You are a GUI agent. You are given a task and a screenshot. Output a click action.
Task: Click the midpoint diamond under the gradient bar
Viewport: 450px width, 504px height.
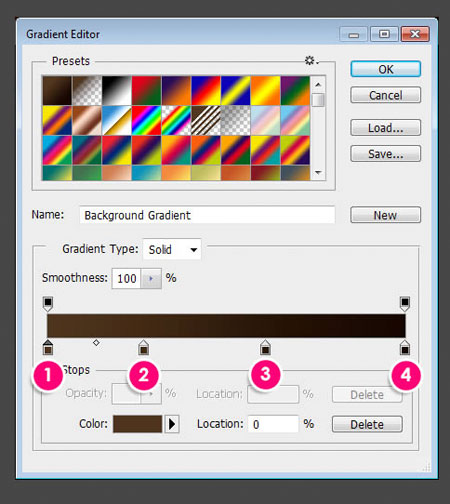coord(96,342)
